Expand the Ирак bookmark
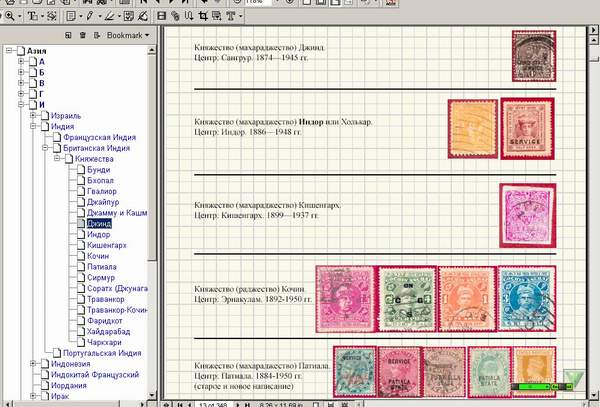The height and width of the screenshot is (407, 600). [33, 396]
